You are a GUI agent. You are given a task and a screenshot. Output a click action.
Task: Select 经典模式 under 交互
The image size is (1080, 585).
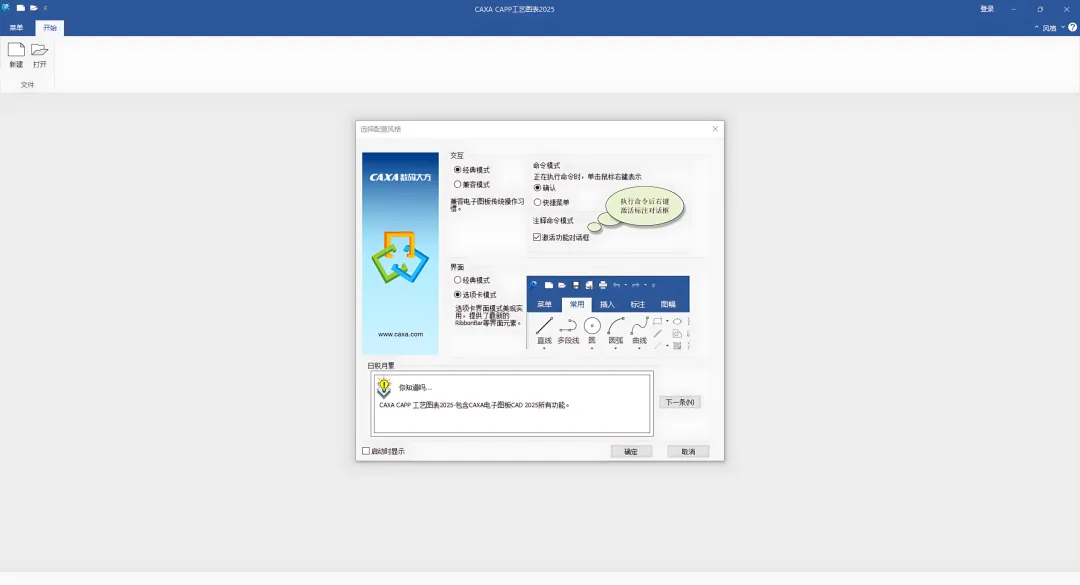tap(472, 170)
